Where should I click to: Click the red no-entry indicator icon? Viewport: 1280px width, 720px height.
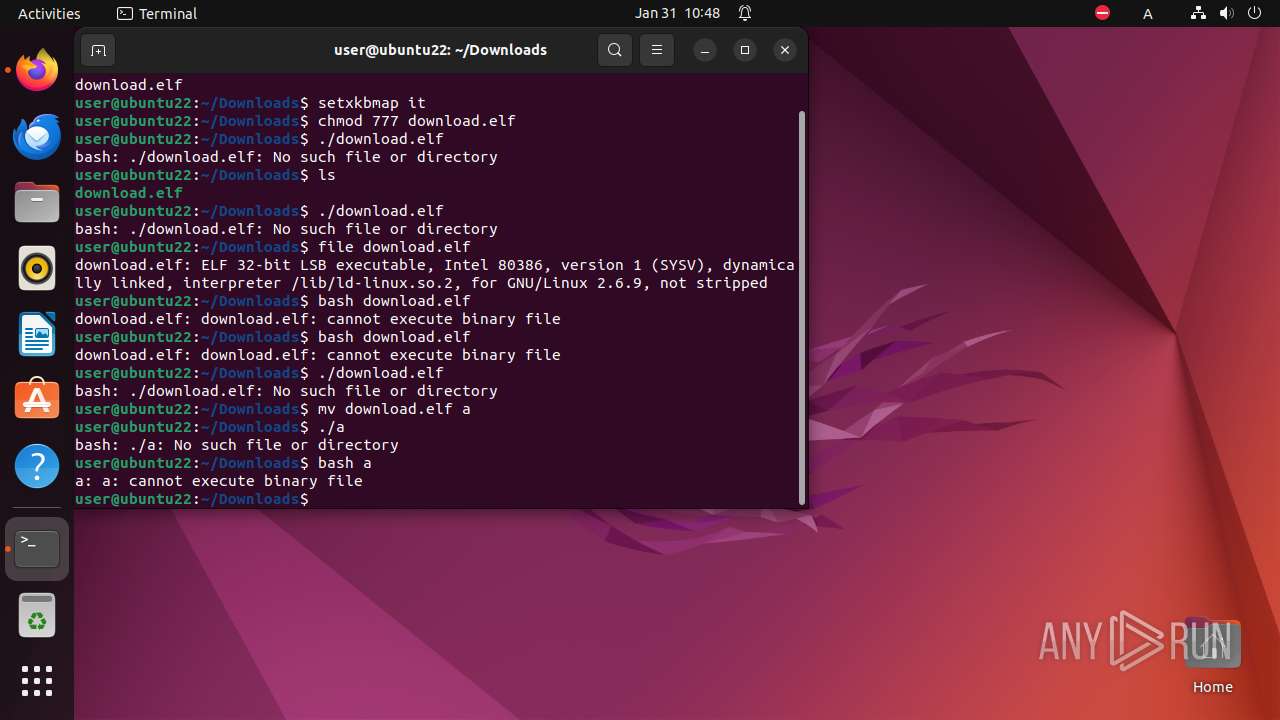click(1102, 13)
